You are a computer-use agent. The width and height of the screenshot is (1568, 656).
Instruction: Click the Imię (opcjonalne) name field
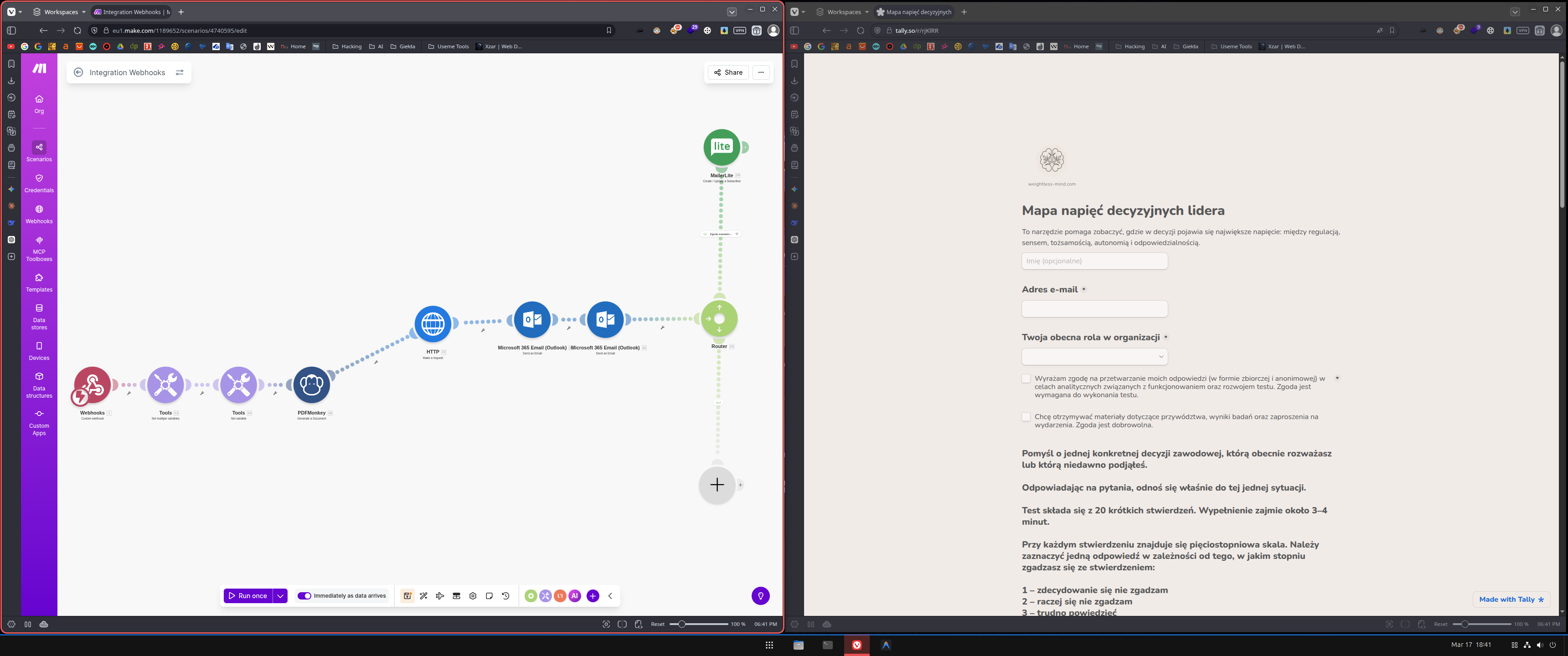tap(1094, 261)
